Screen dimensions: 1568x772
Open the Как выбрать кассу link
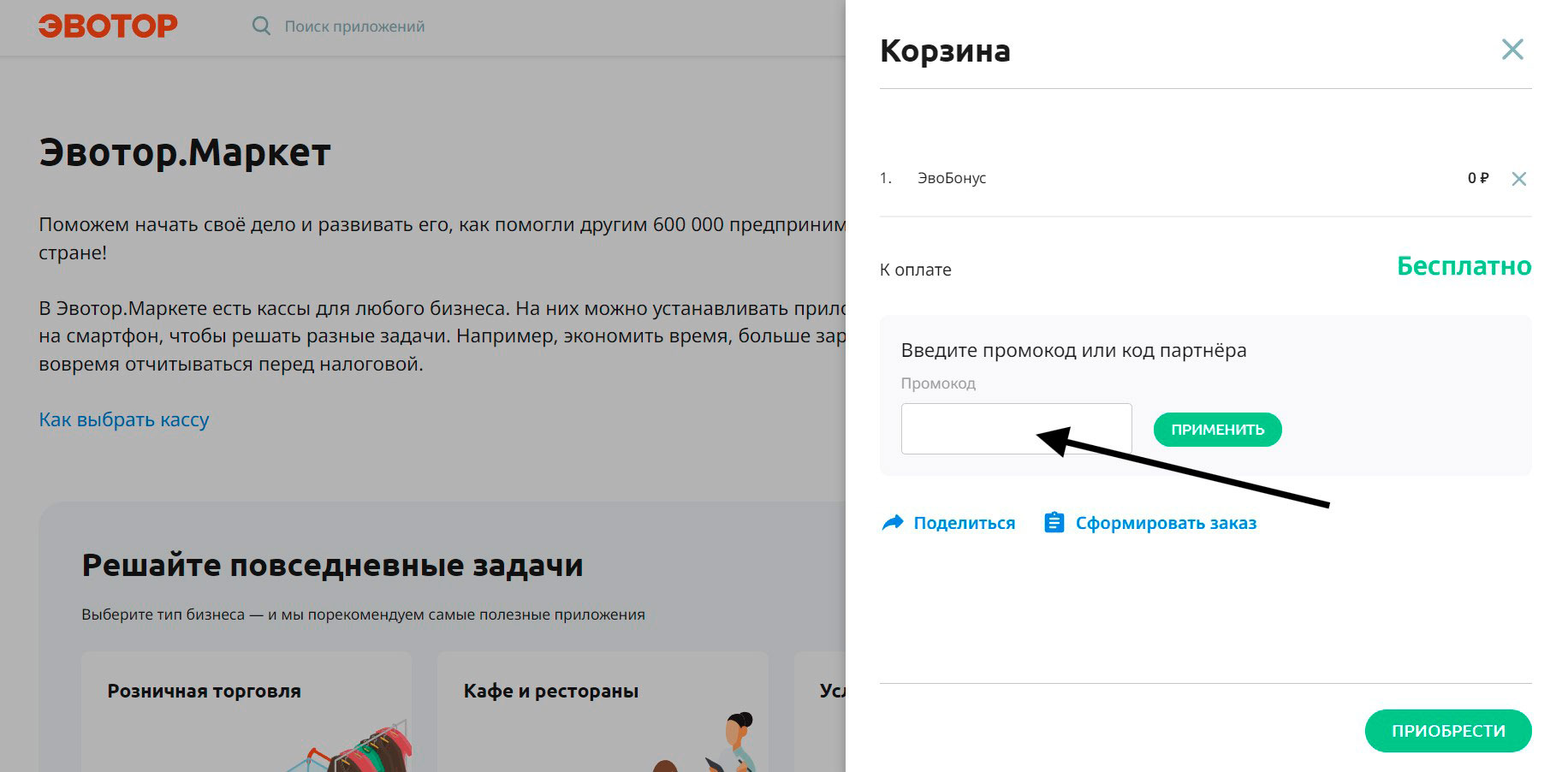point(124,419)
